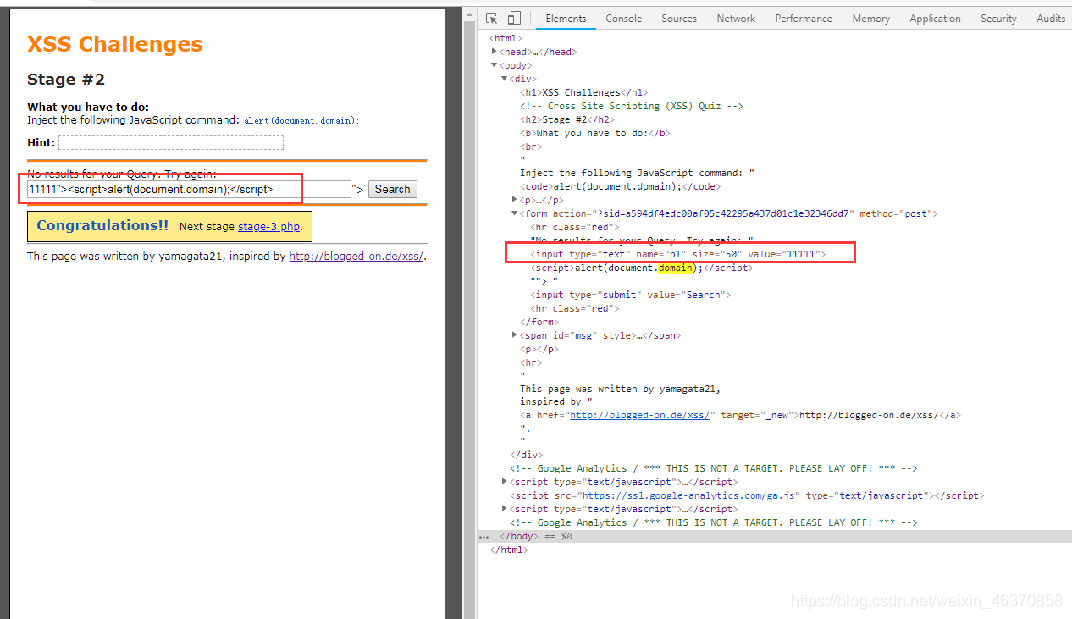Screen dimensions: 1072x619
Task: Select the html opening tag line
Action: [506, 38]
